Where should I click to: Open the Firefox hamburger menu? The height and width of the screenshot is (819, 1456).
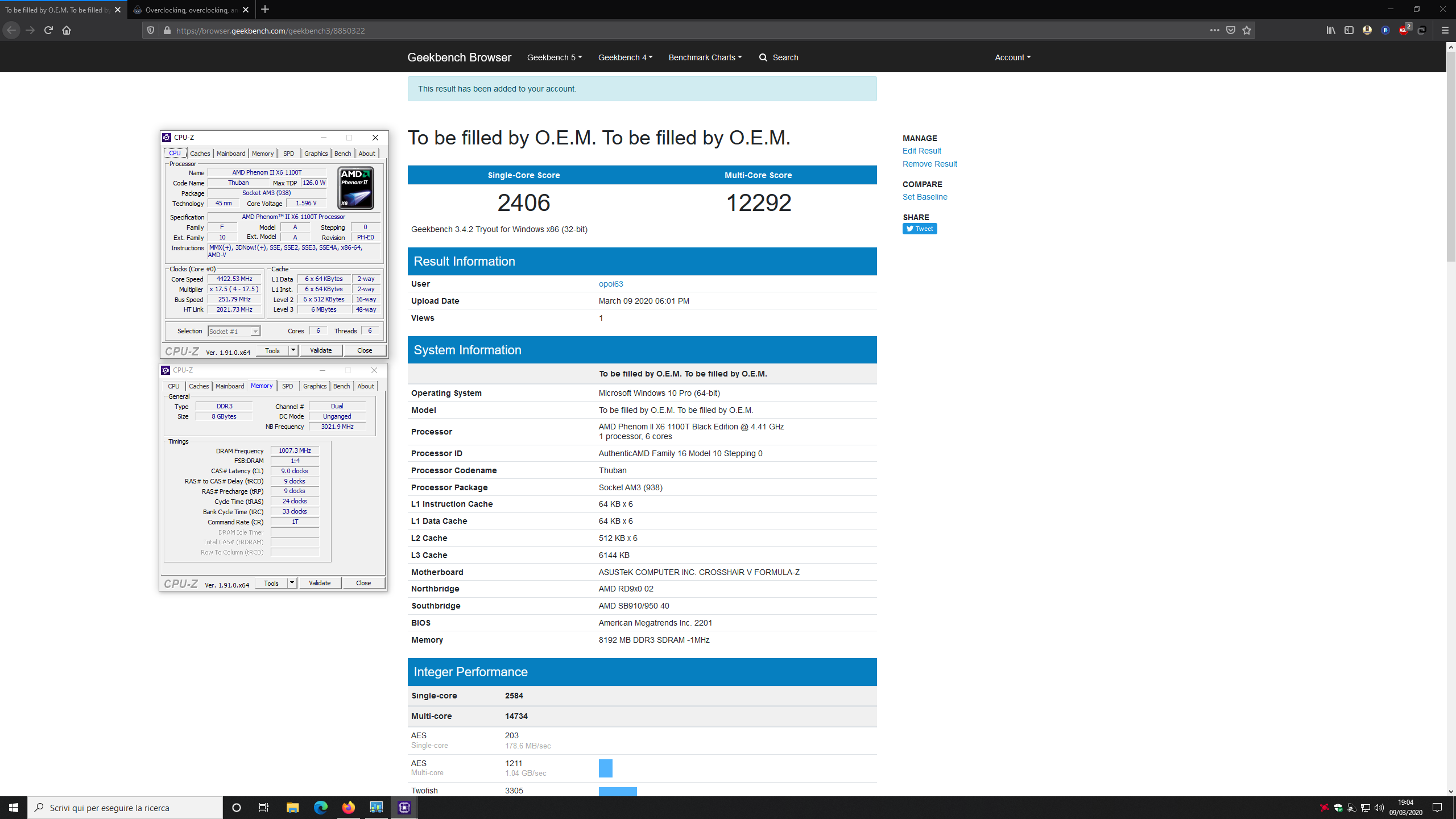click(1445, 30)
